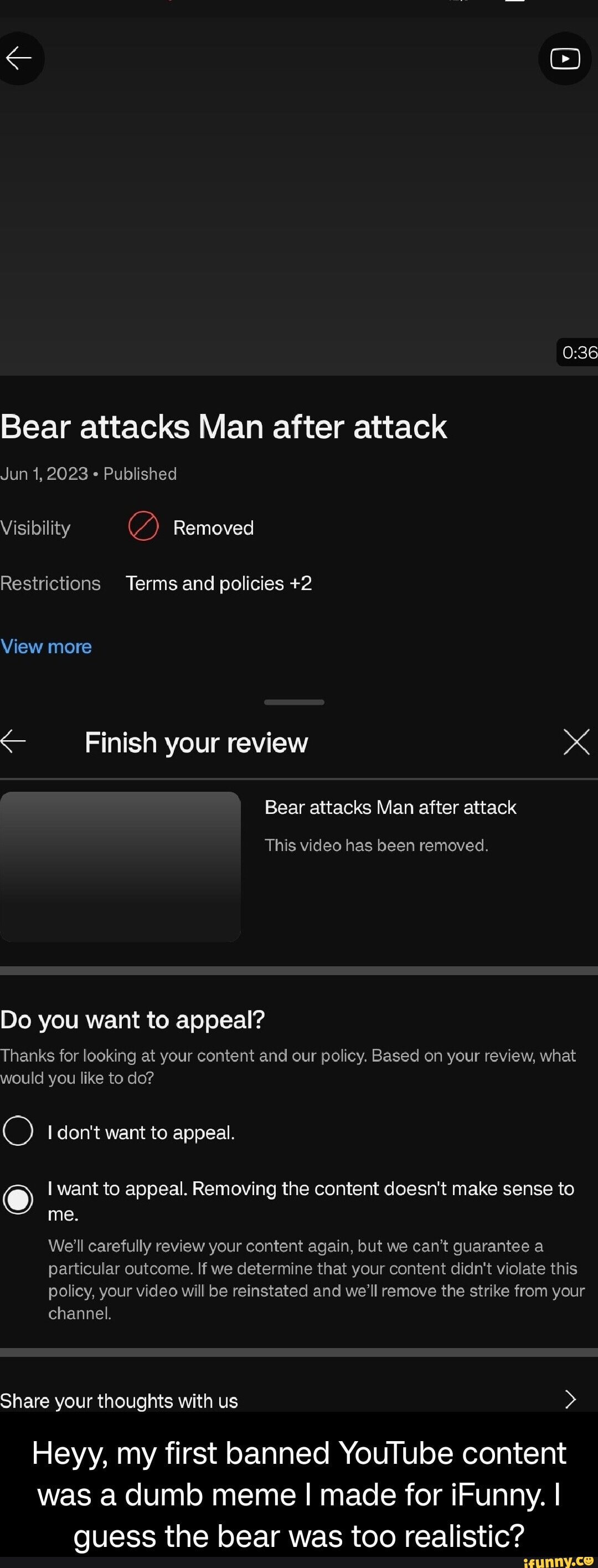
Task: Tap the Removed visibility status text
Action: click(x=214, y=527)
